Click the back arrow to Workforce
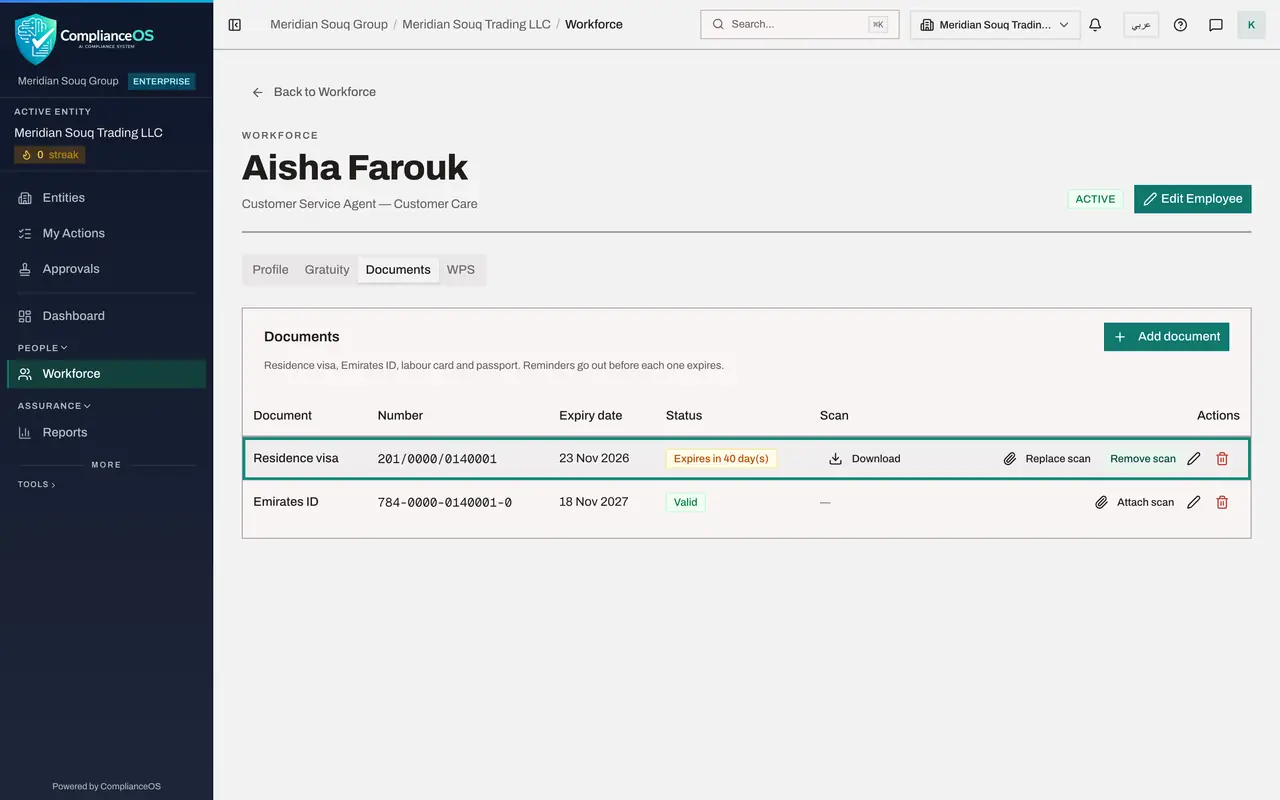Viewport: 1280px width, 800px height. tap(257, 92)
